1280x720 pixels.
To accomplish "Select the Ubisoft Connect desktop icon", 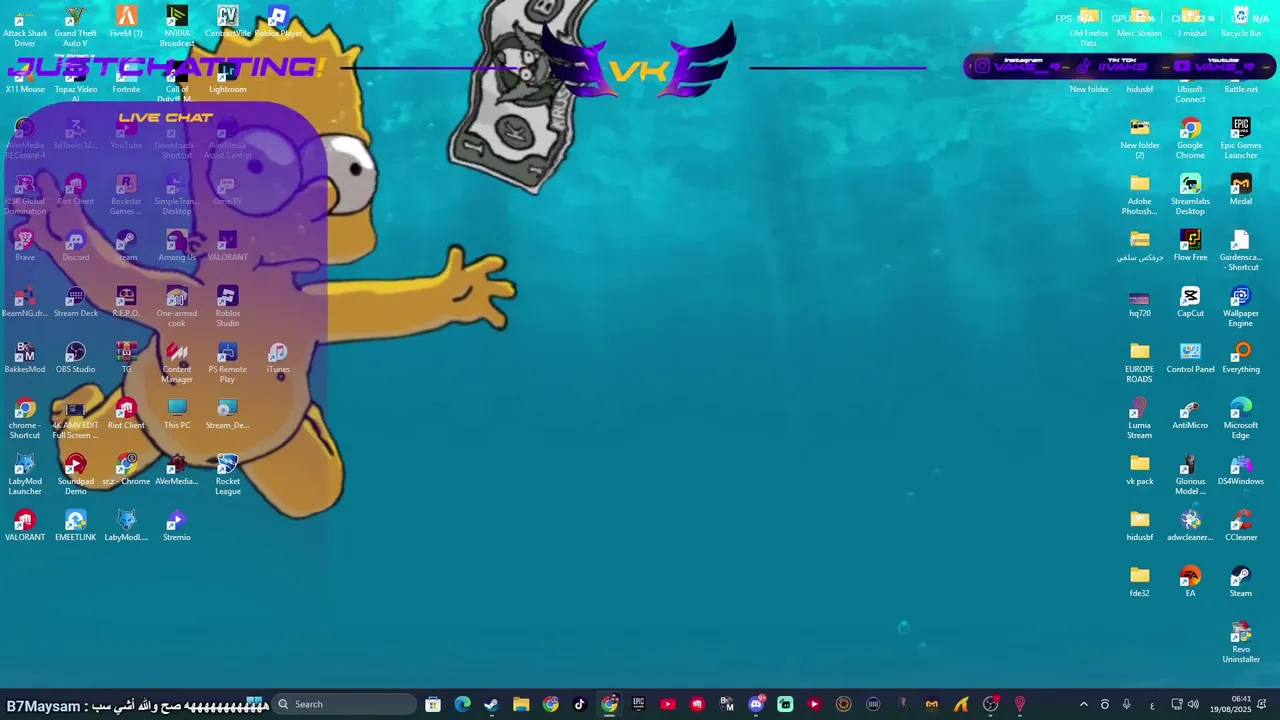I will (1190, 86).
